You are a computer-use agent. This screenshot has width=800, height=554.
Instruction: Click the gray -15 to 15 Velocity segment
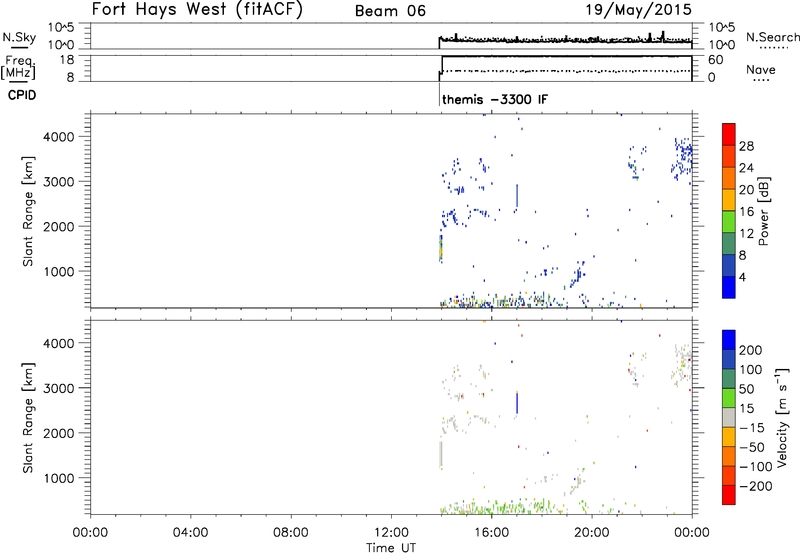tap(729, 417)
